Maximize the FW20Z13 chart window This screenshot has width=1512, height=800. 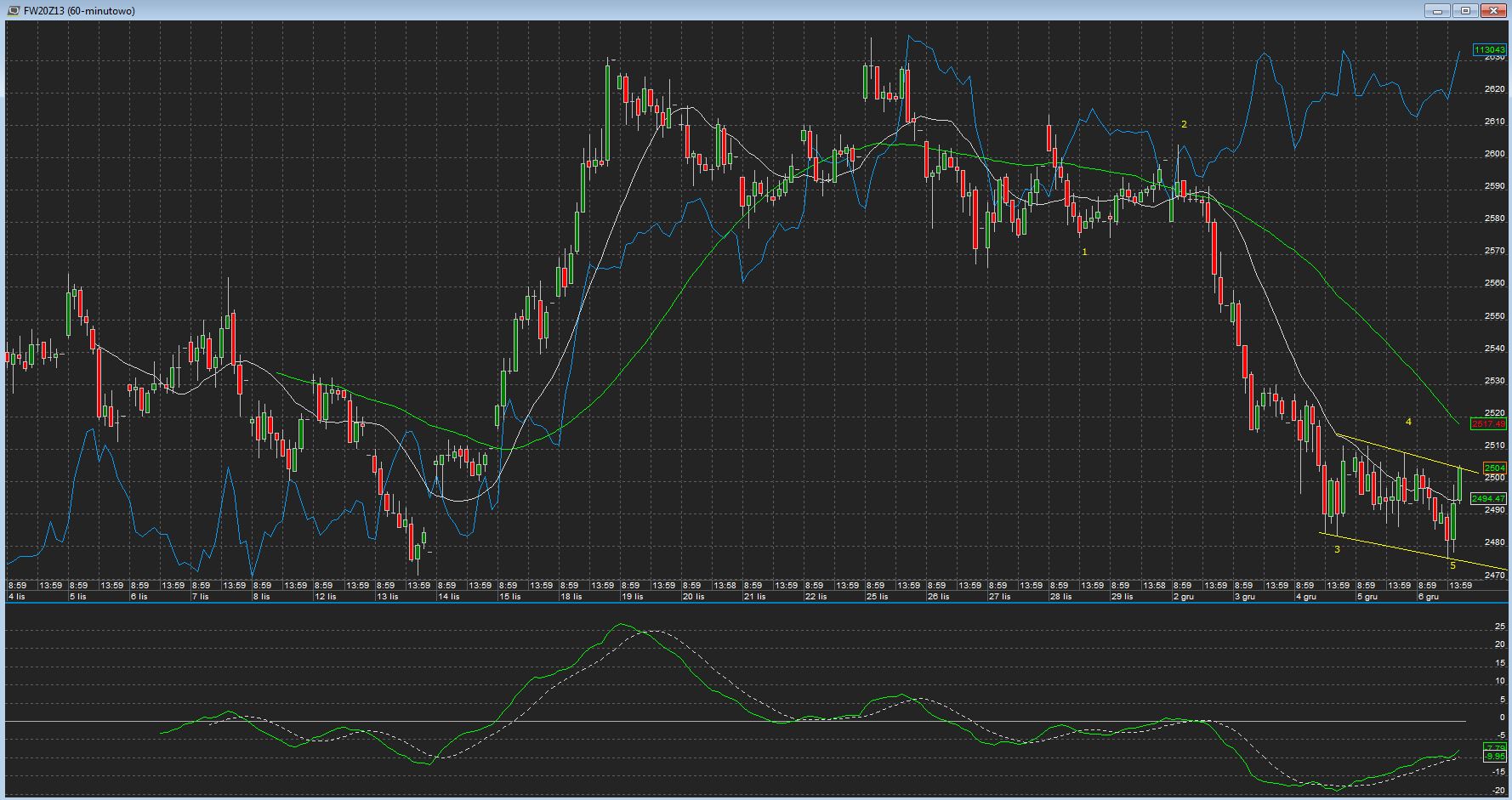[1465, 10]
